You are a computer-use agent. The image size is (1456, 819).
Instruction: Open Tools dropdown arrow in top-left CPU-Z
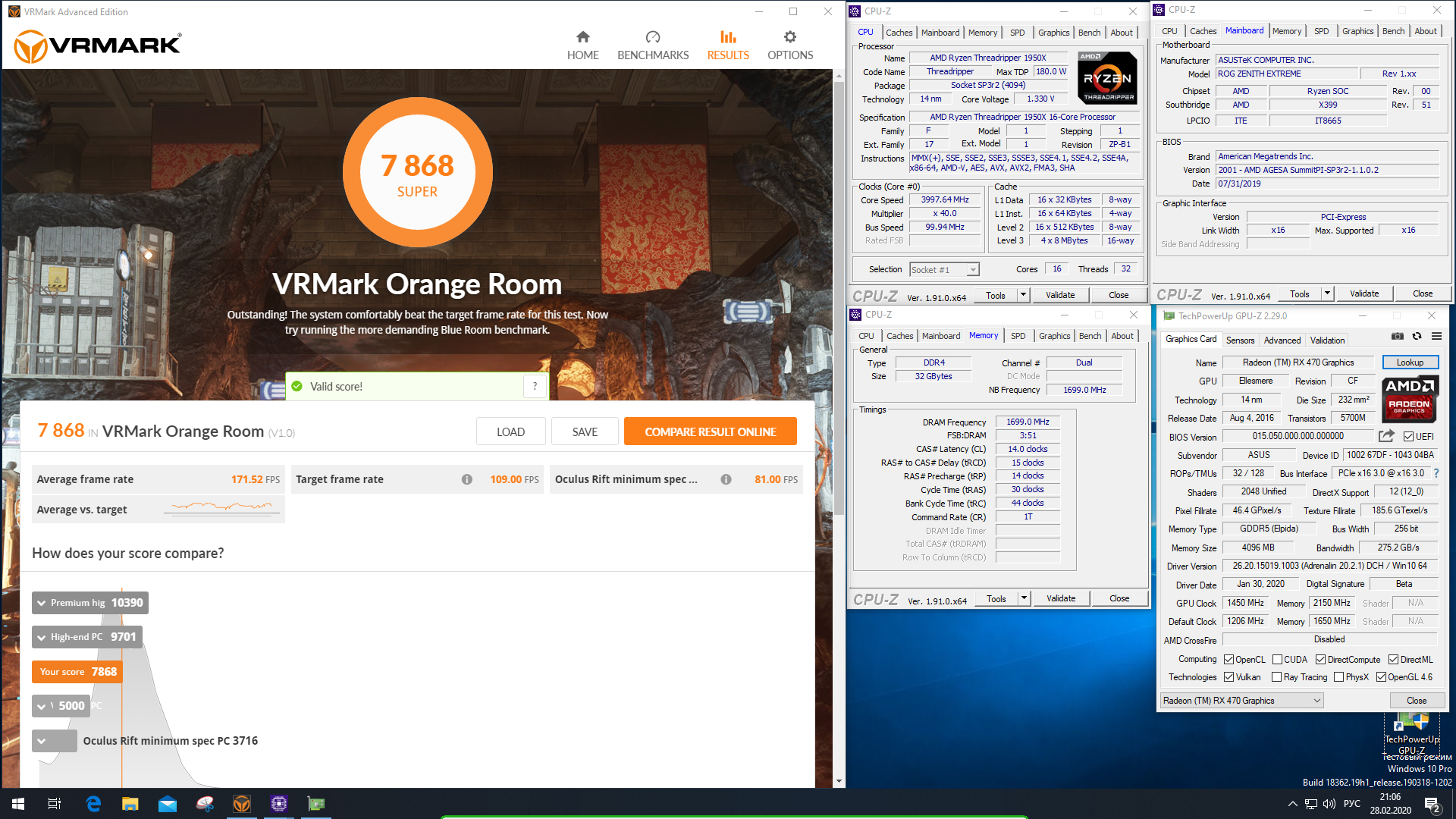pyautogui.click(x=1023, y=295)
